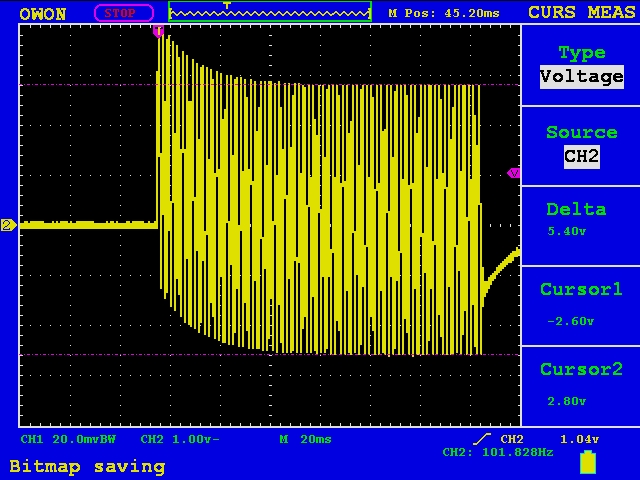Screen dimensions: 640x480
Task: Click the battery level icon
Action: 588,462
